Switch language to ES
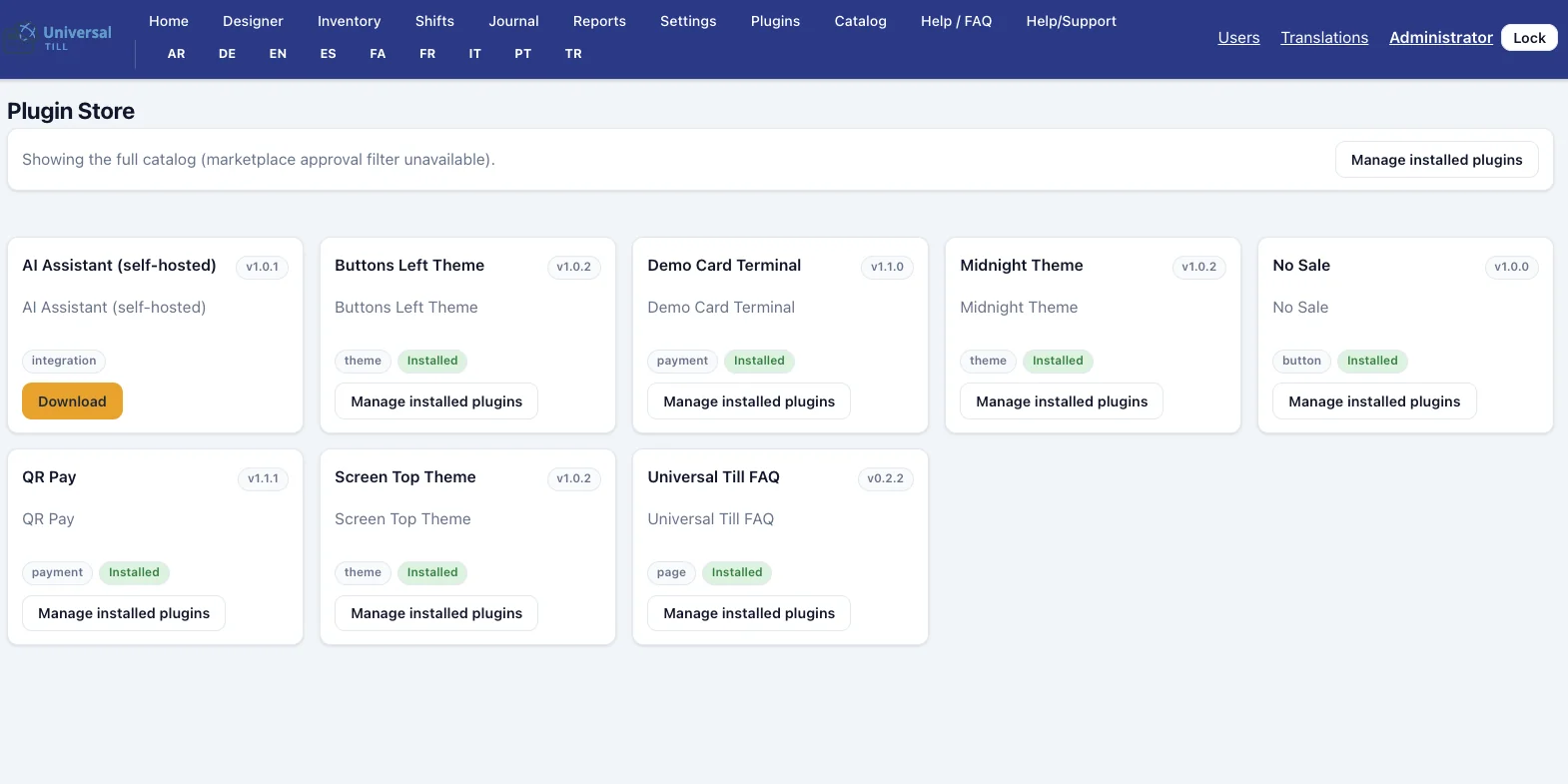The height and width of the screenshot is (784, 1568). (x=328, y=54)
